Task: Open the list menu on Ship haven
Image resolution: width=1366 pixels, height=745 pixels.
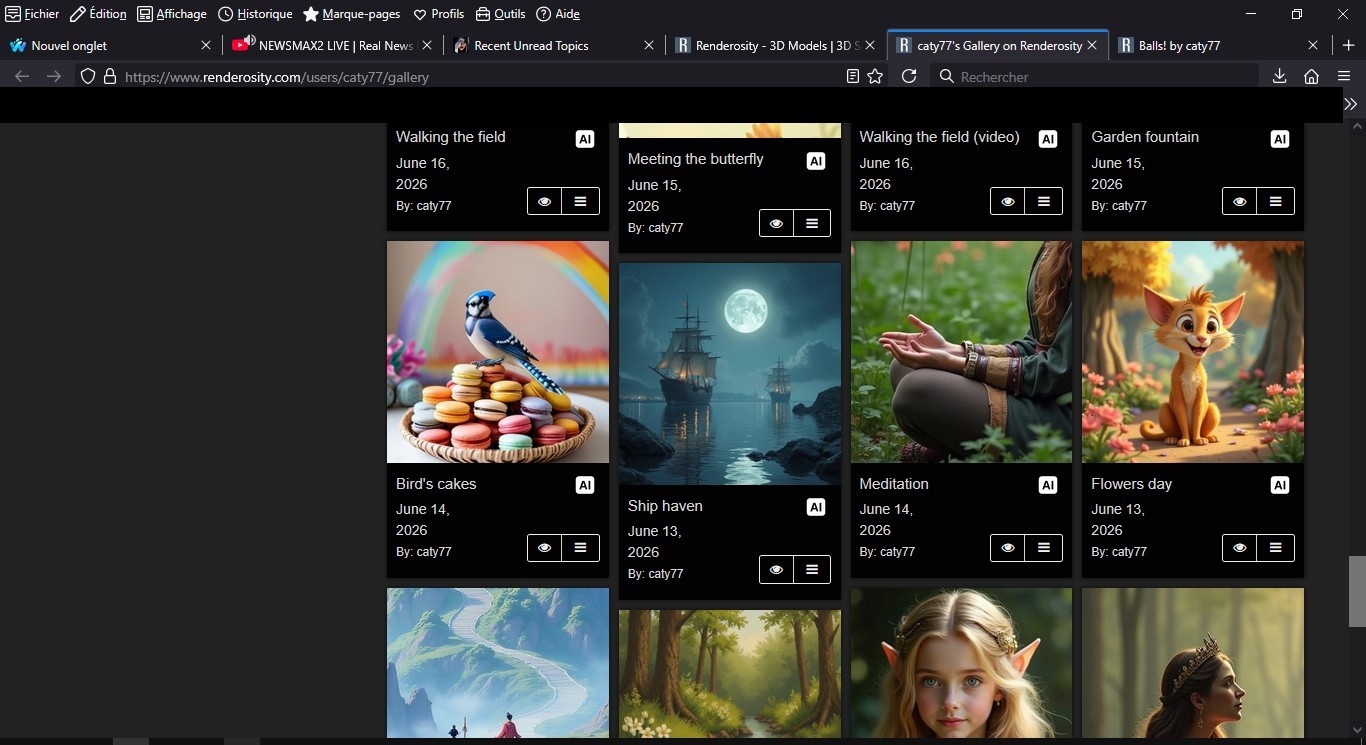Action: [x=812, y=569]
